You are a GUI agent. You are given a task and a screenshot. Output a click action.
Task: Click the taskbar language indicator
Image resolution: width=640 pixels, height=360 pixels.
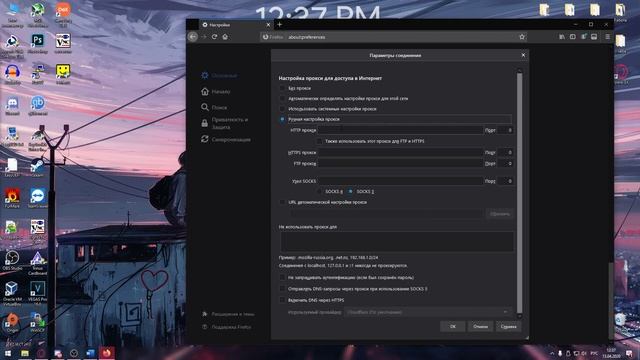594,353
